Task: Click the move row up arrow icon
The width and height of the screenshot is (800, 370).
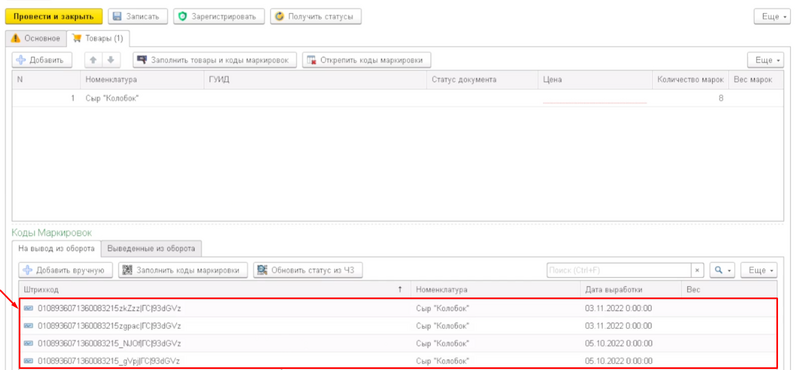Action: point(93,60)
